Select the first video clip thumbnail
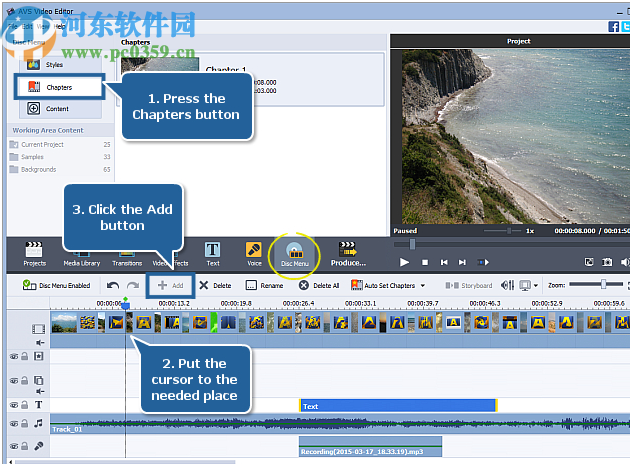 point(64,323)
